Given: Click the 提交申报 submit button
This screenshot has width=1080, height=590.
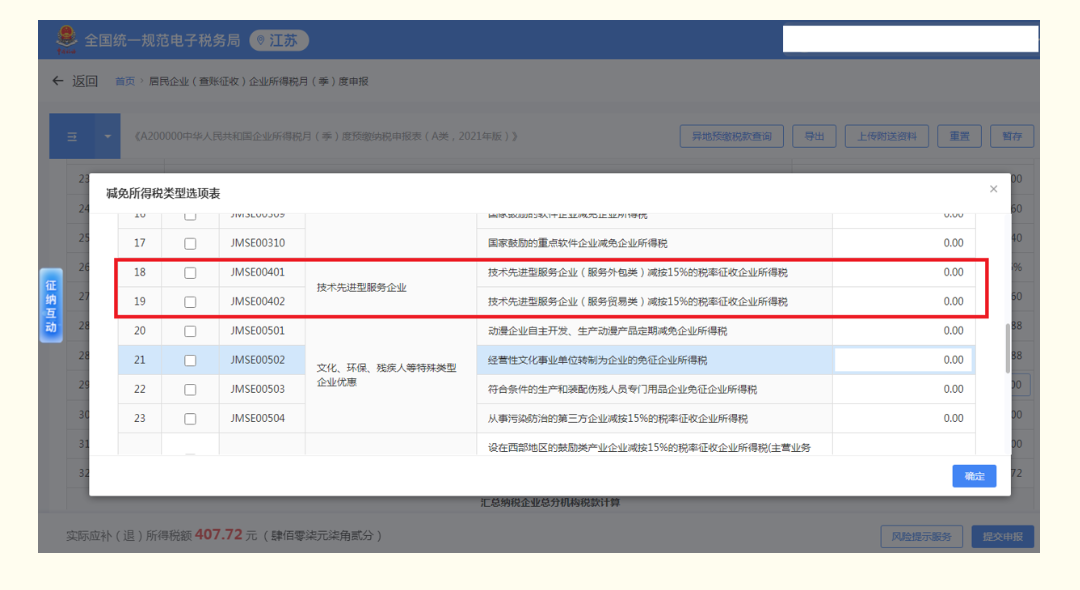Looking at the screenshot, I should (x=1003, y=536).
